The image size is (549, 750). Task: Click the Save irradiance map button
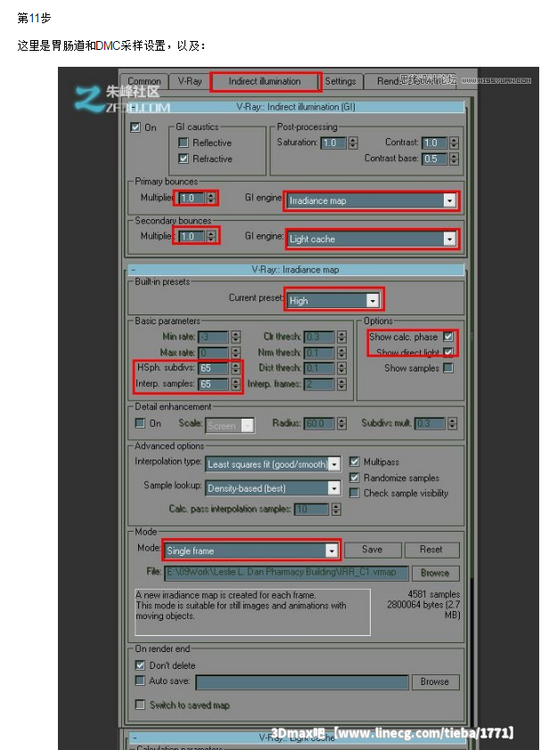[x=372, y=550]
